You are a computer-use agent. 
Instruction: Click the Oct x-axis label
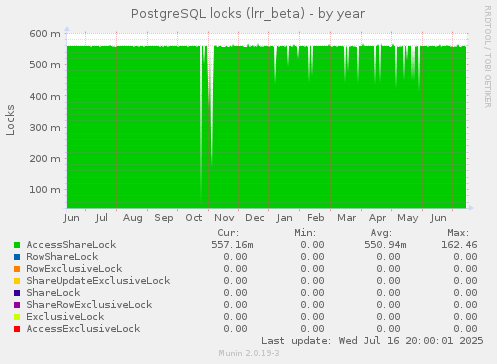pyautogui.click(x=194, y=218)
